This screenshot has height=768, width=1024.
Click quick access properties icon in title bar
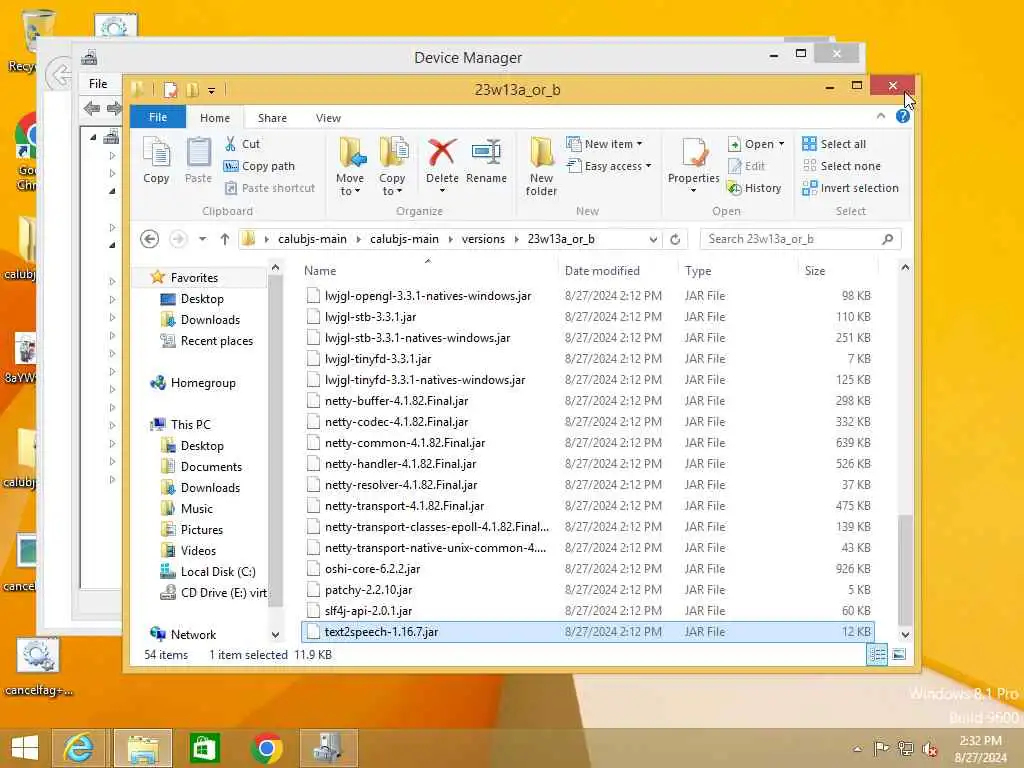pyautogui.click(x=170, y=89)
